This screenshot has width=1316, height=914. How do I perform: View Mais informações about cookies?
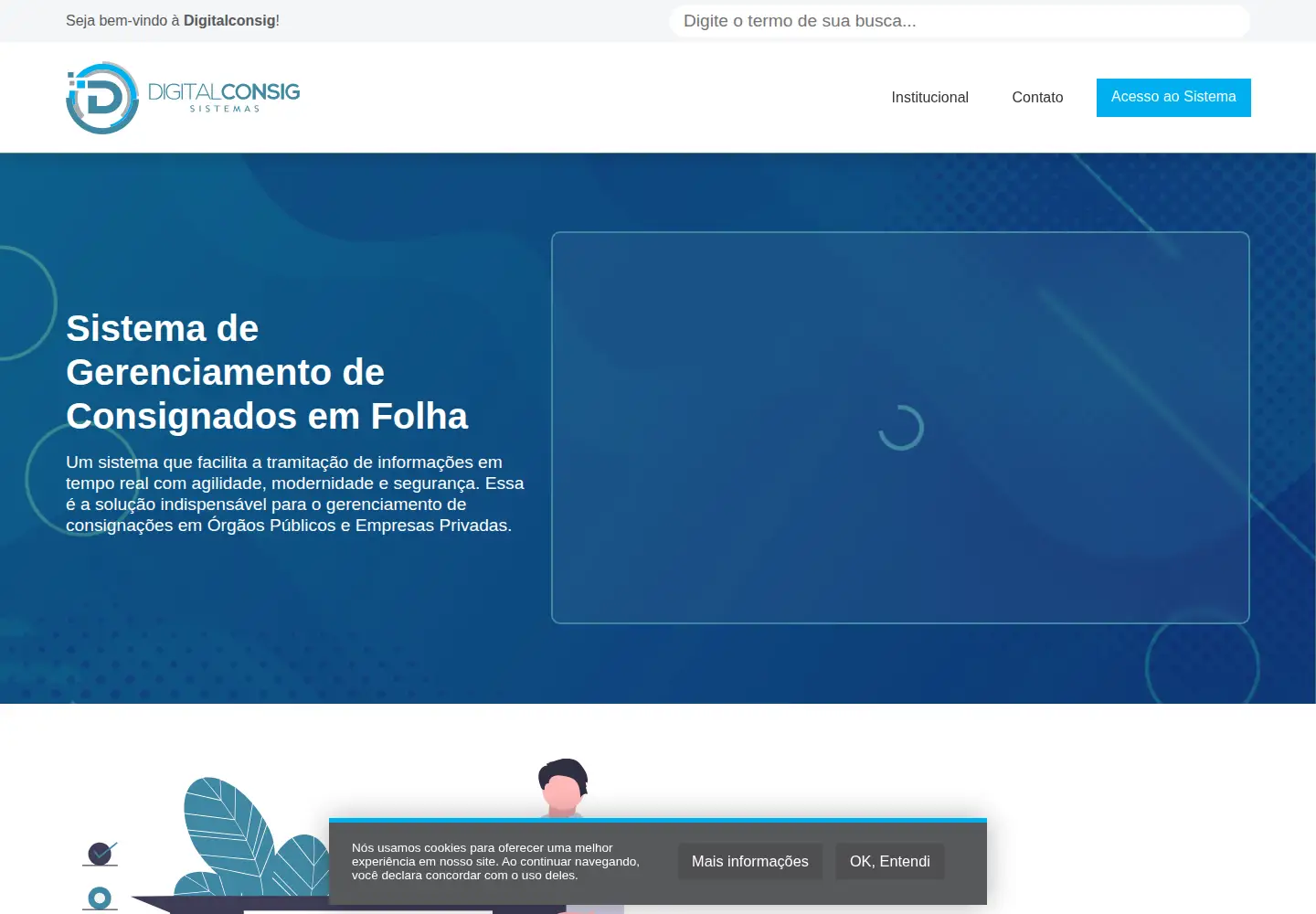(750, 862)
